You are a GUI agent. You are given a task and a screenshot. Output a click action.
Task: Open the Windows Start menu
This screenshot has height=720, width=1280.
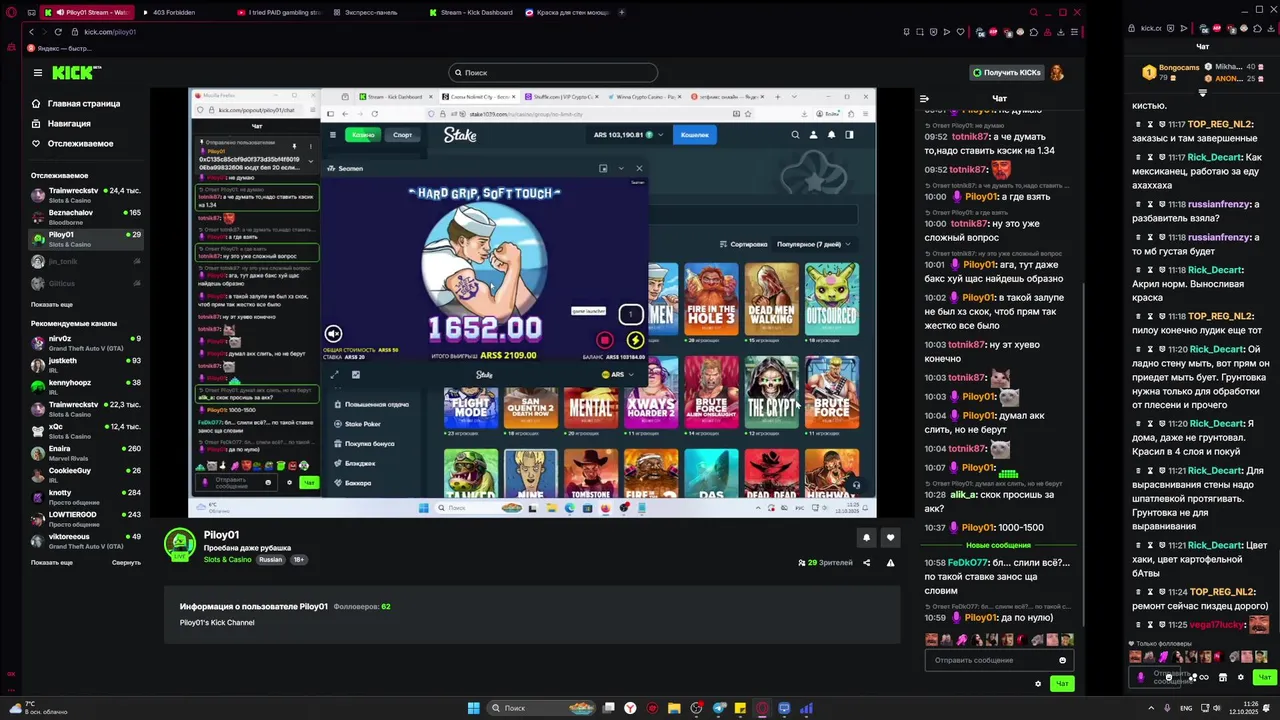tap(474, 708)
